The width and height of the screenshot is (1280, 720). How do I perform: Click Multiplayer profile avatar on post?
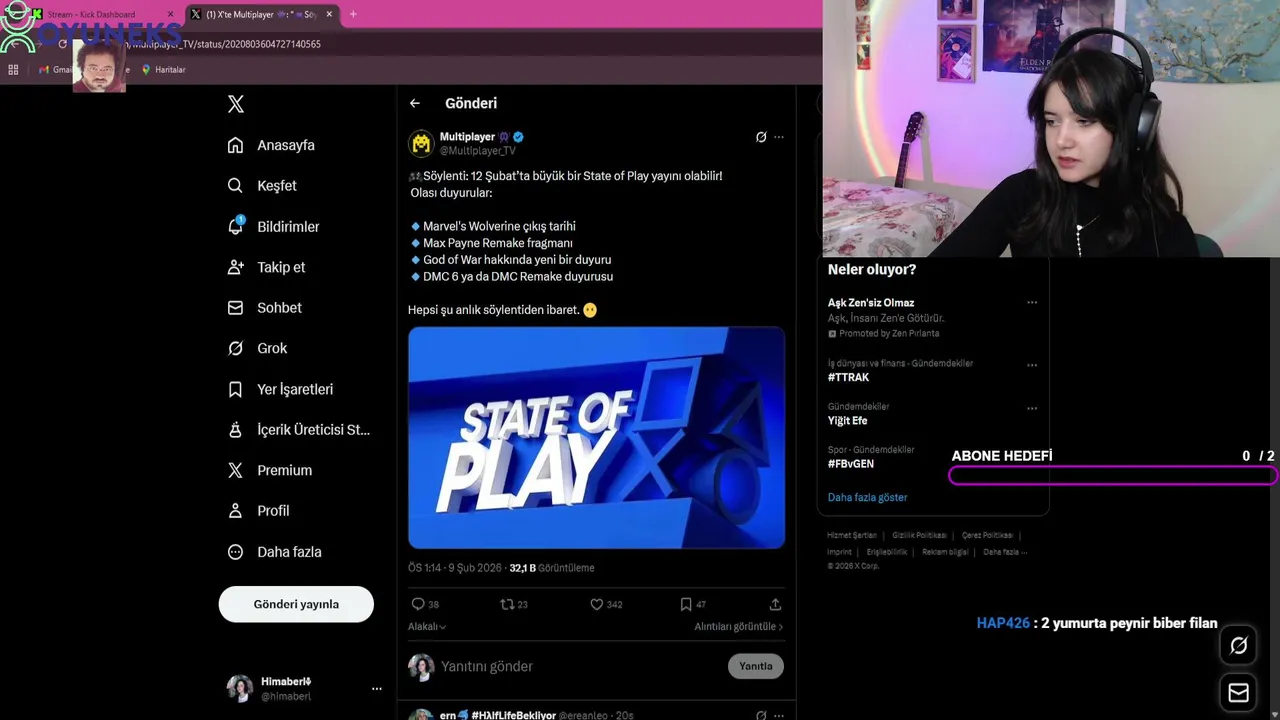tap(421, 143)
